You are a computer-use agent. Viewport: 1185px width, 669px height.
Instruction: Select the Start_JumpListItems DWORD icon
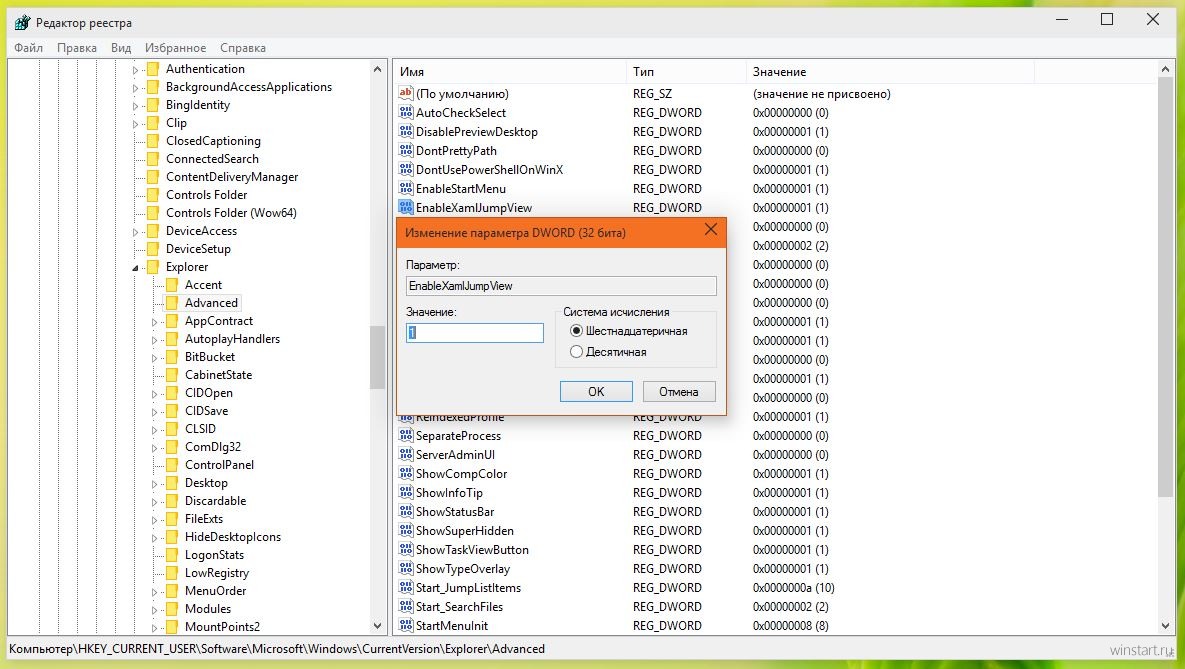(x=406, y=587)
